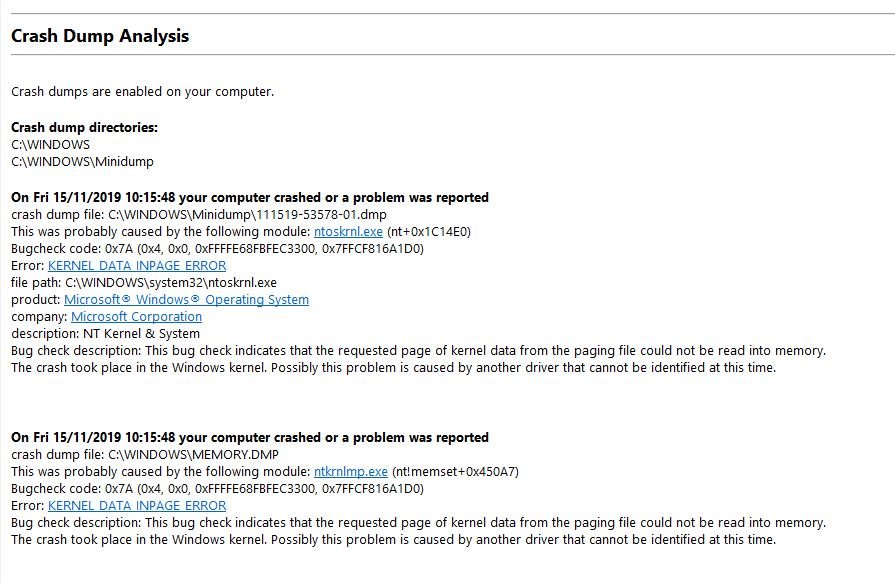Follow the Microsoft Corporation company link
The height and width of the screenshot is (583, 895).
click(136, 316)
